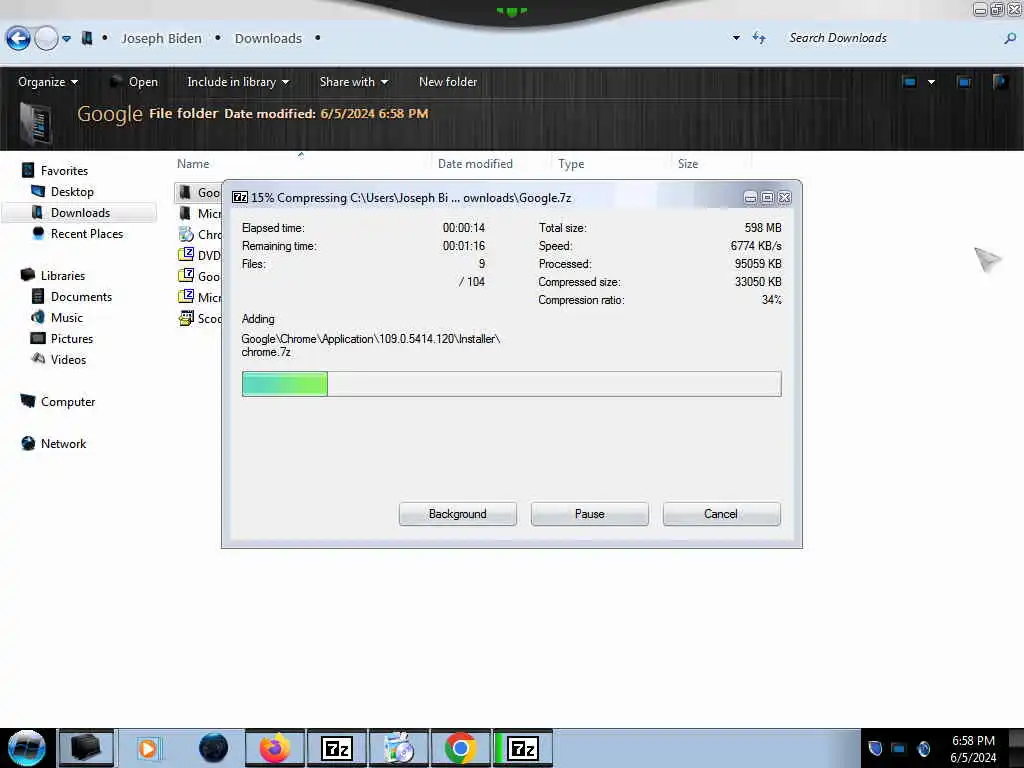Click the chrome.7z path under Adding
The height and width of the screenshot is (768, 1024).
click(x=370, y=345)
